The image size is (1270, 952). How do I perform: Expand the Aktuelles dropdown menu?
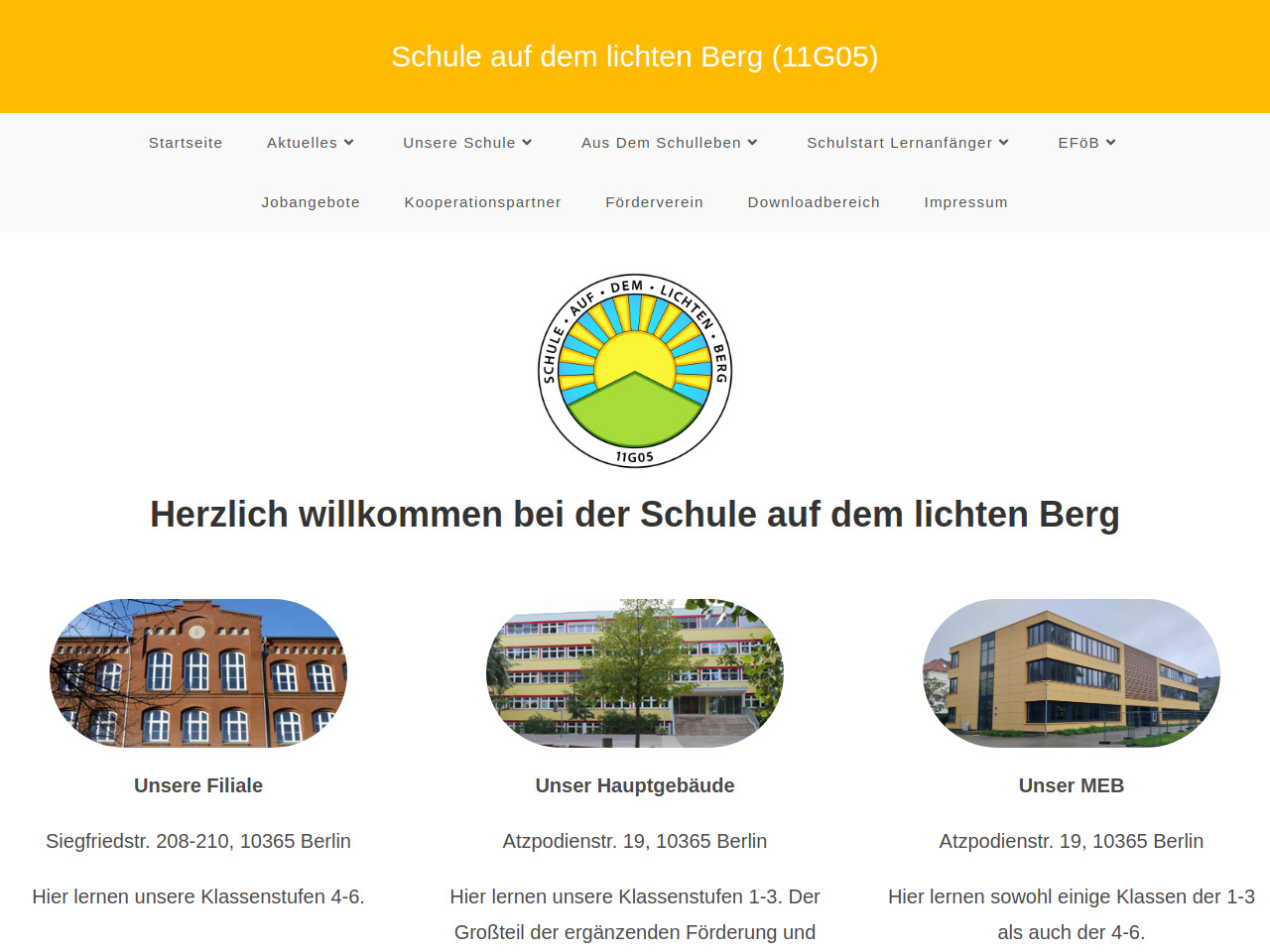[x=310, y=143]
